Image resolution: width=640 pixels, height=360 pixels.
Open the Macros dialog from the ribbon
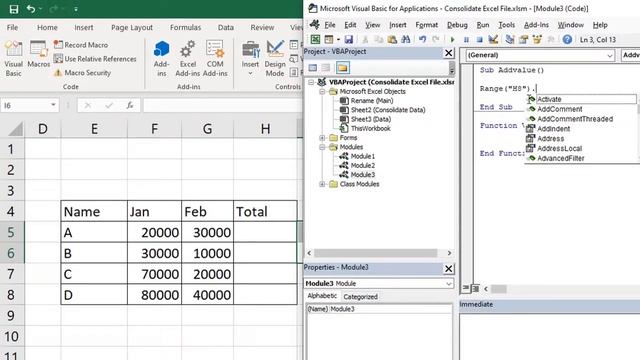coord(38,54)
